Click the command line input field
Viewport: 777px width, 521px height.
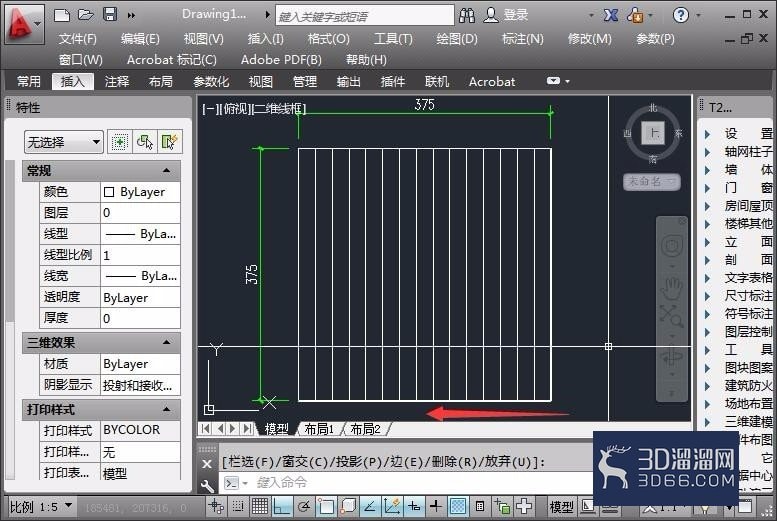point(421,482)
